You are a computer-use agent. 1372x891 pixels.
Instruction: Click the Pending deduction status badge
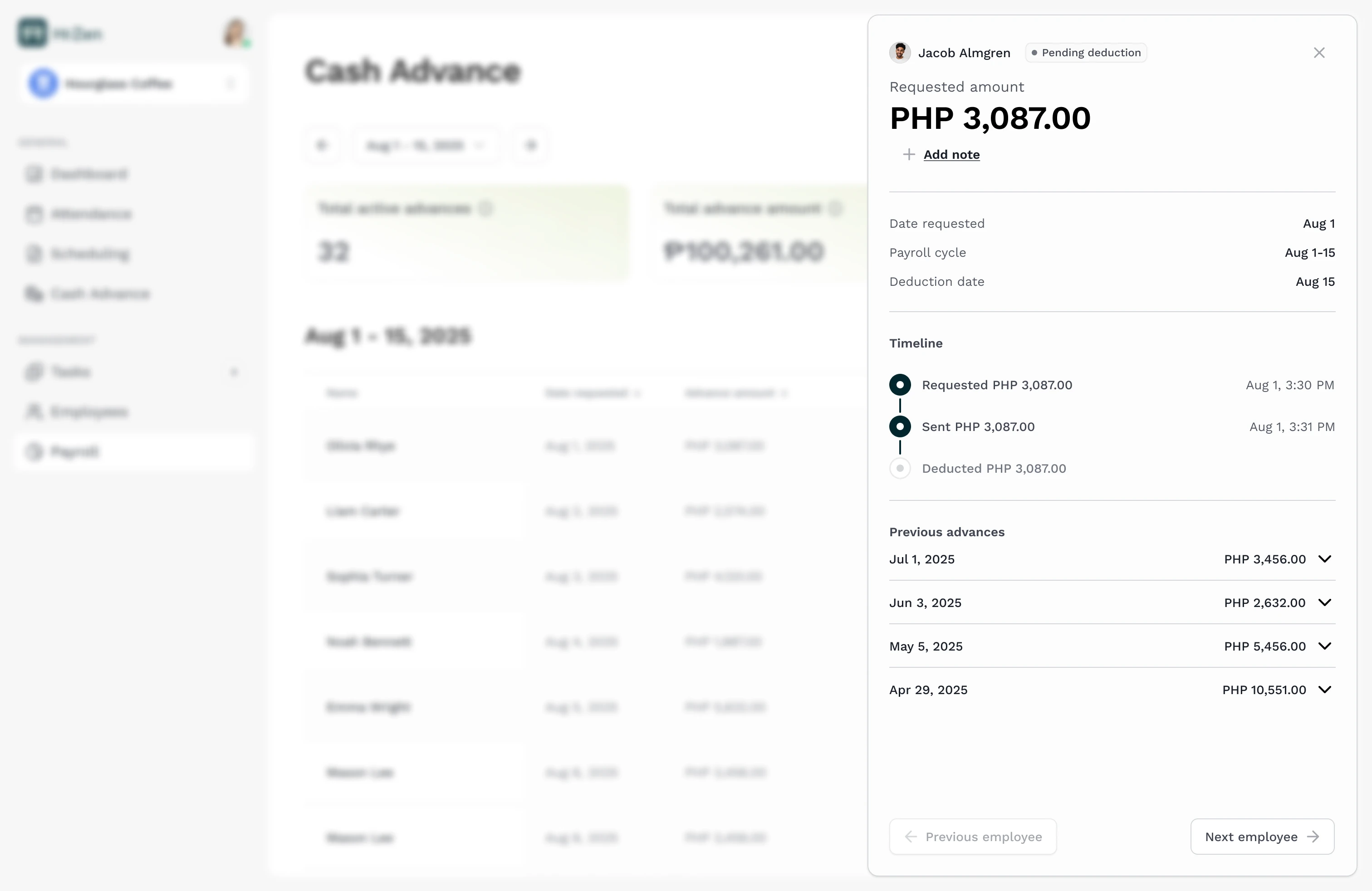pyautogui.click(x=1086, y=53)
